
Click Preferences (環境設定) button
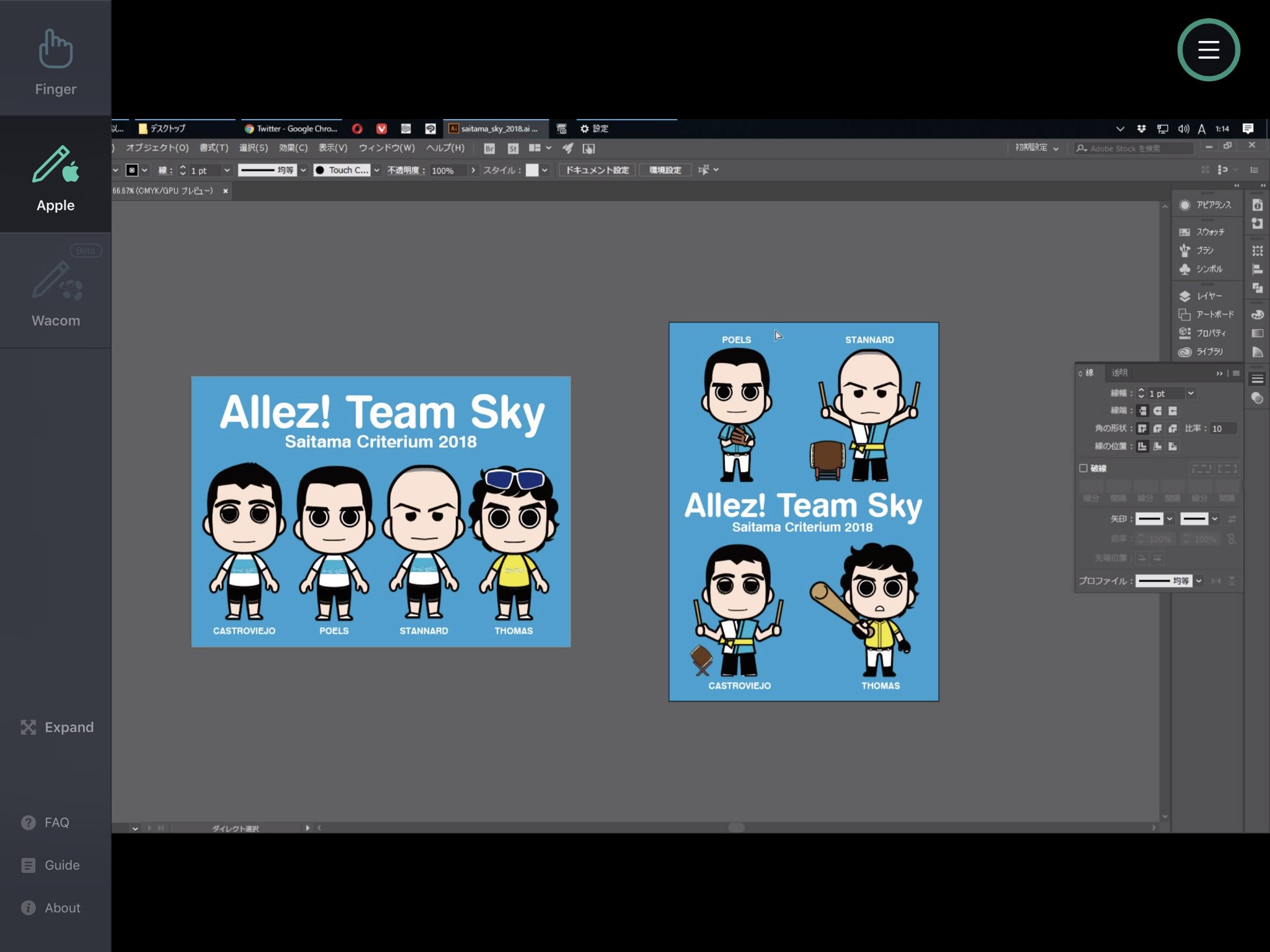click(665, 170)
